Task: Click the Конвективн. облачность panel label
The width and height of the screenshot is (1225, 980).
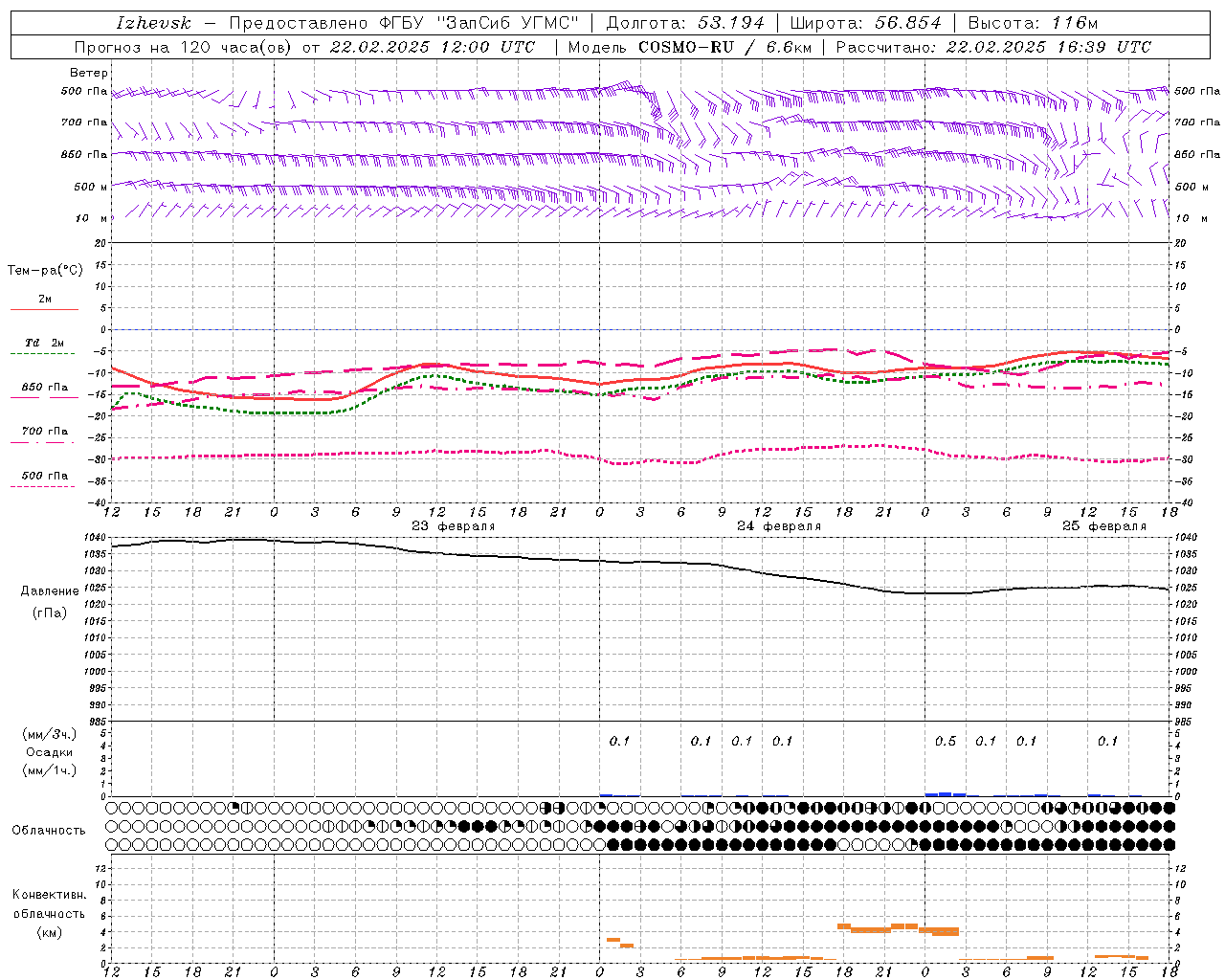Action: coord(50,904)
